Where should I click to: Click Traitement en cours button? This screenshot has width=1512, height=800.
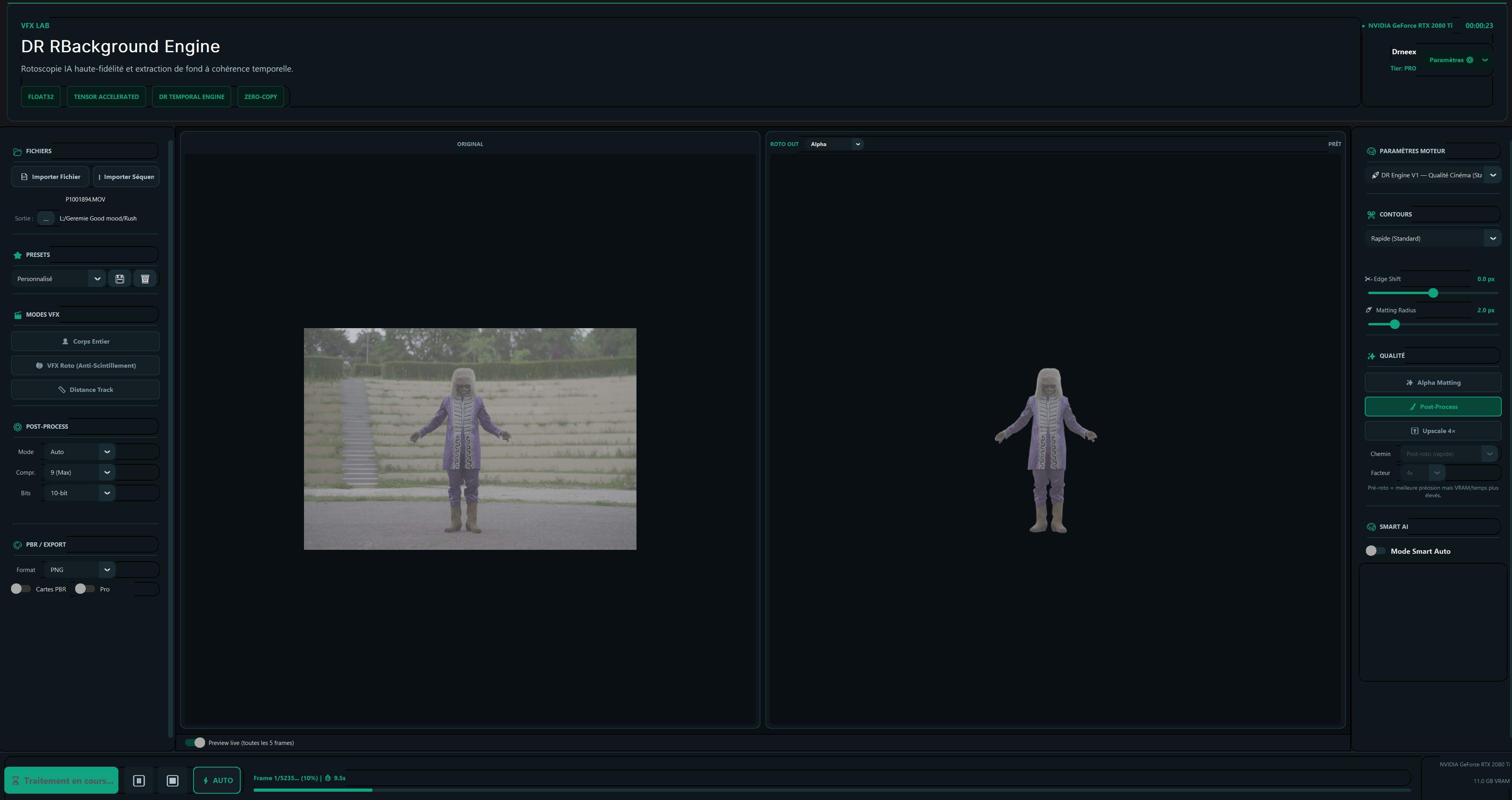click(x=62, y=781)
